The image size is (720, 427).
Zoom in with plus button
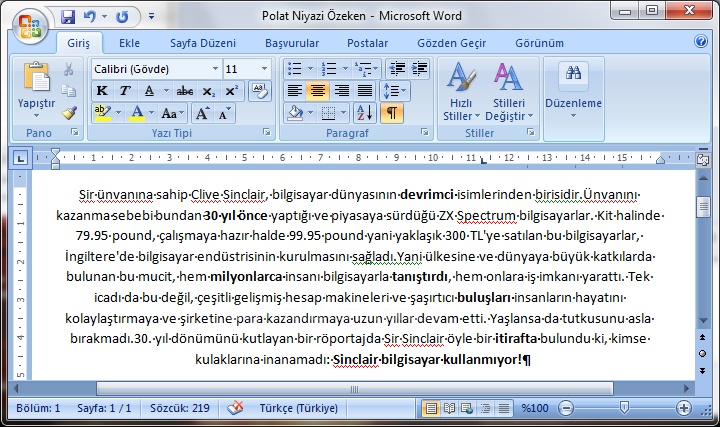coord(684,408)
